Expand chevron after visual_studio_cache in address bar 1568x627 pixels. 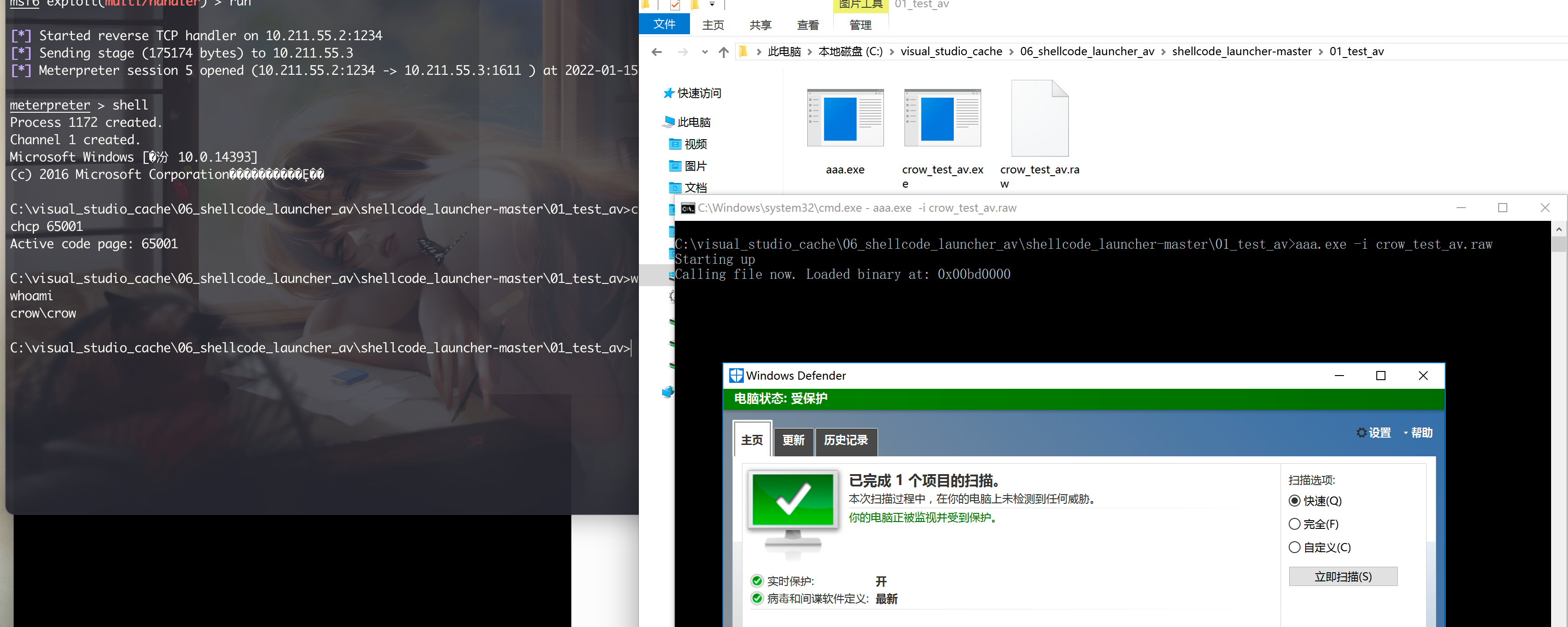(x=1011, y=52)
